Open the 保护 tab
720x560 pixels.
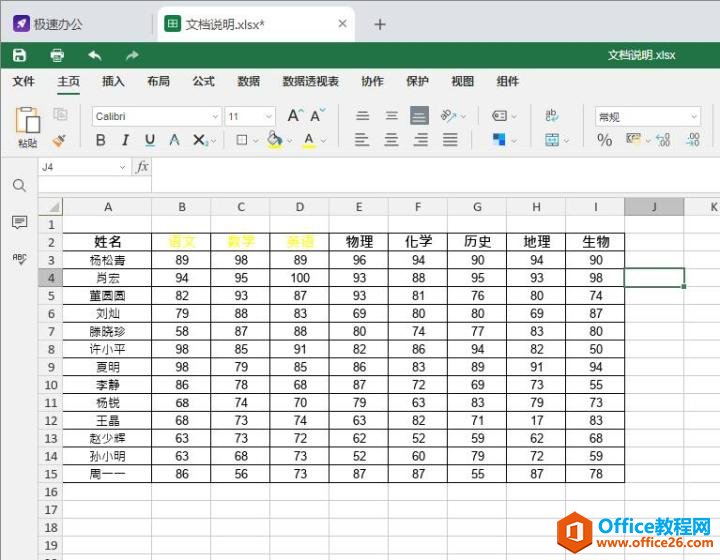(417, 81)
